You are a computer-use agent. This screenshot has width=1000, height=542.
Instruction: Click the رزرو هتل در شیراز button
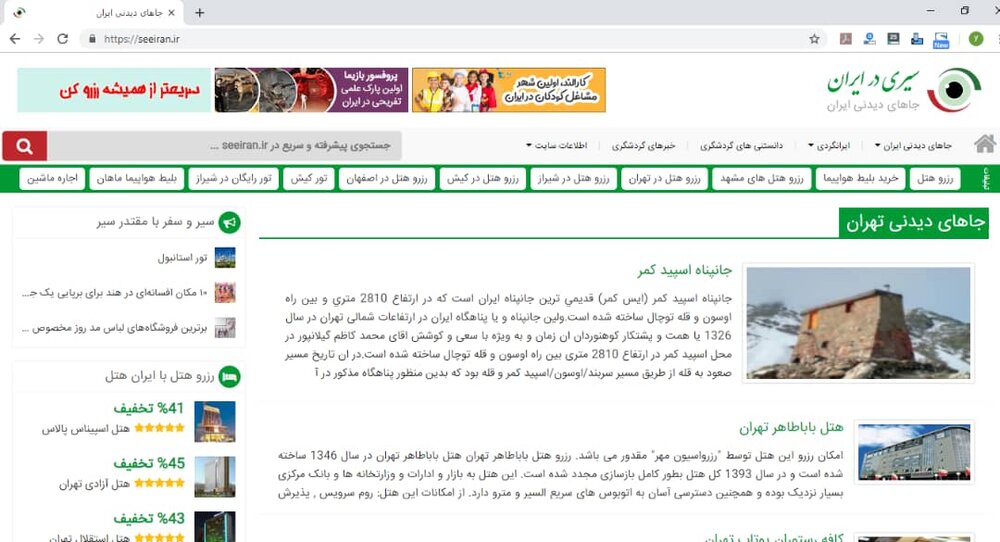coord(573,179)
